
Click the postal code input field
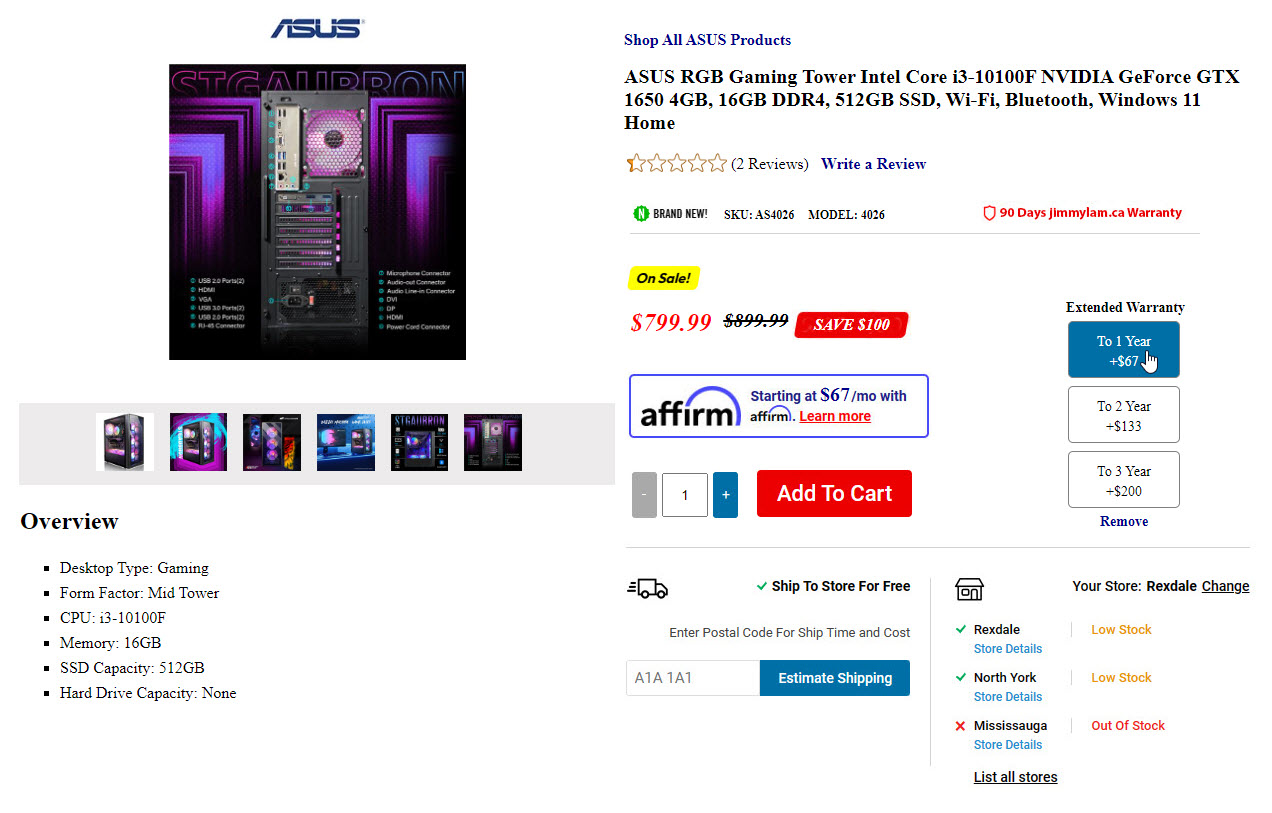click(693, 678)
